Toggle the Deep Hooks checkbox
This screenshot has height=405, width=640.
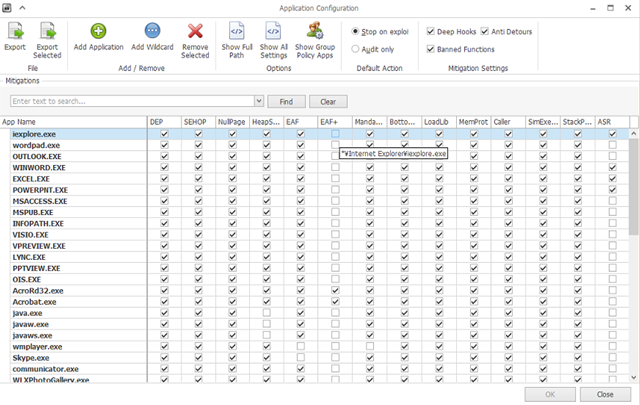coord(431,31)
